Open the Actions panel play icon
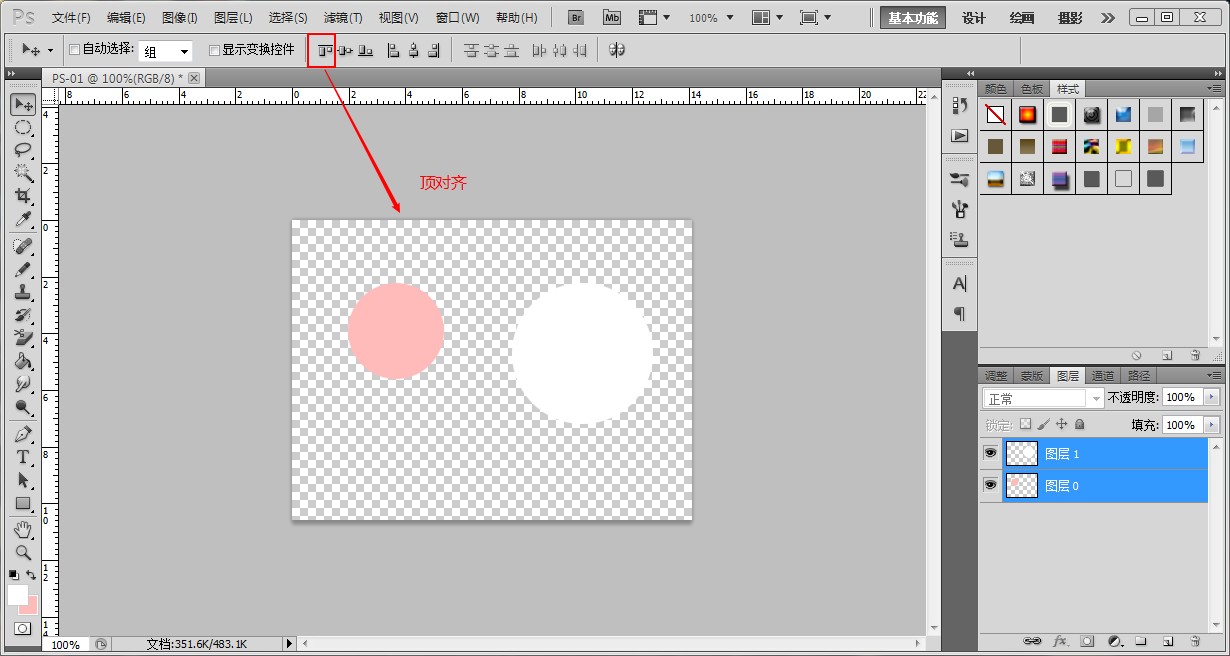This screenshot has height=656, width=1230. [x=960, y=135]
